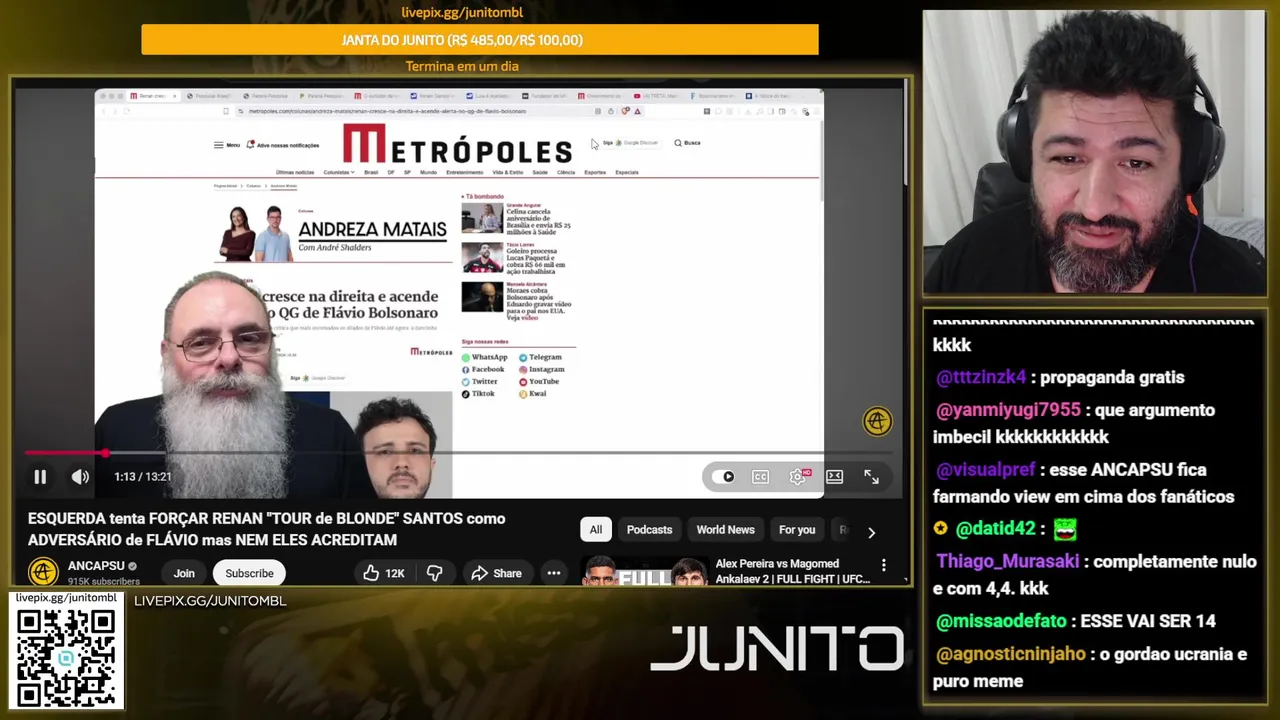Expand the Colunistas dropdown
This screenshot has width=1280, height=720.
click(339, 172)
